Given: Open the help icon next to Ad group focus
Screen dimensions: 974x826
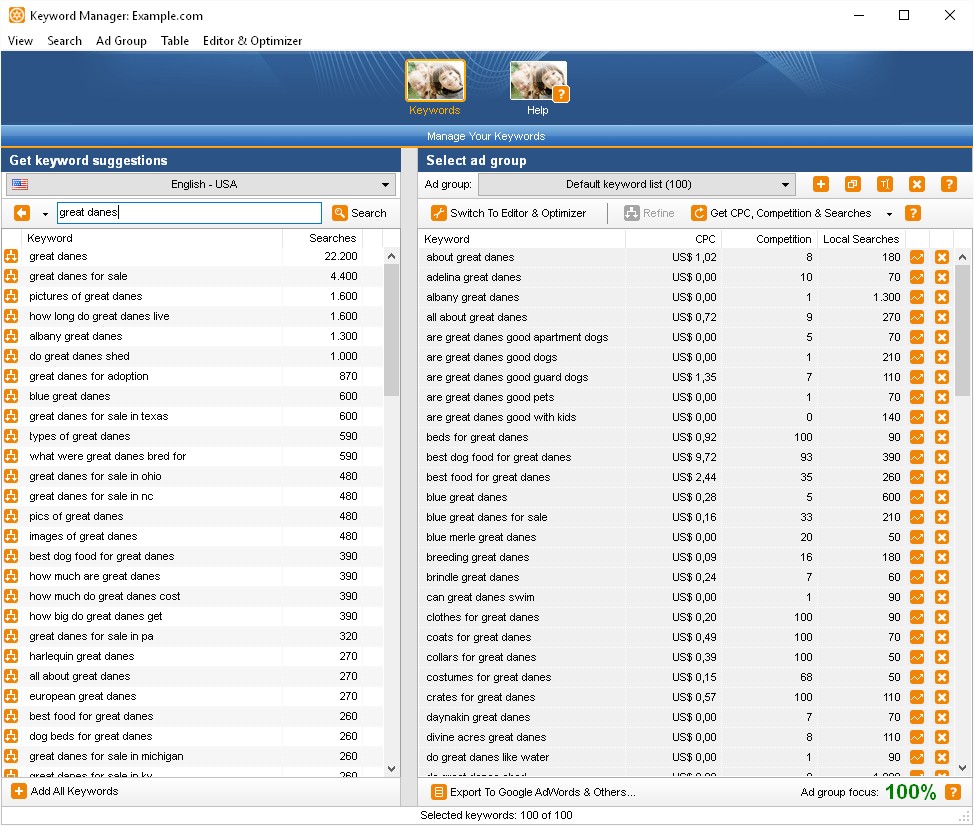Looking at the screenshot, I should click(x=953, y=792).
